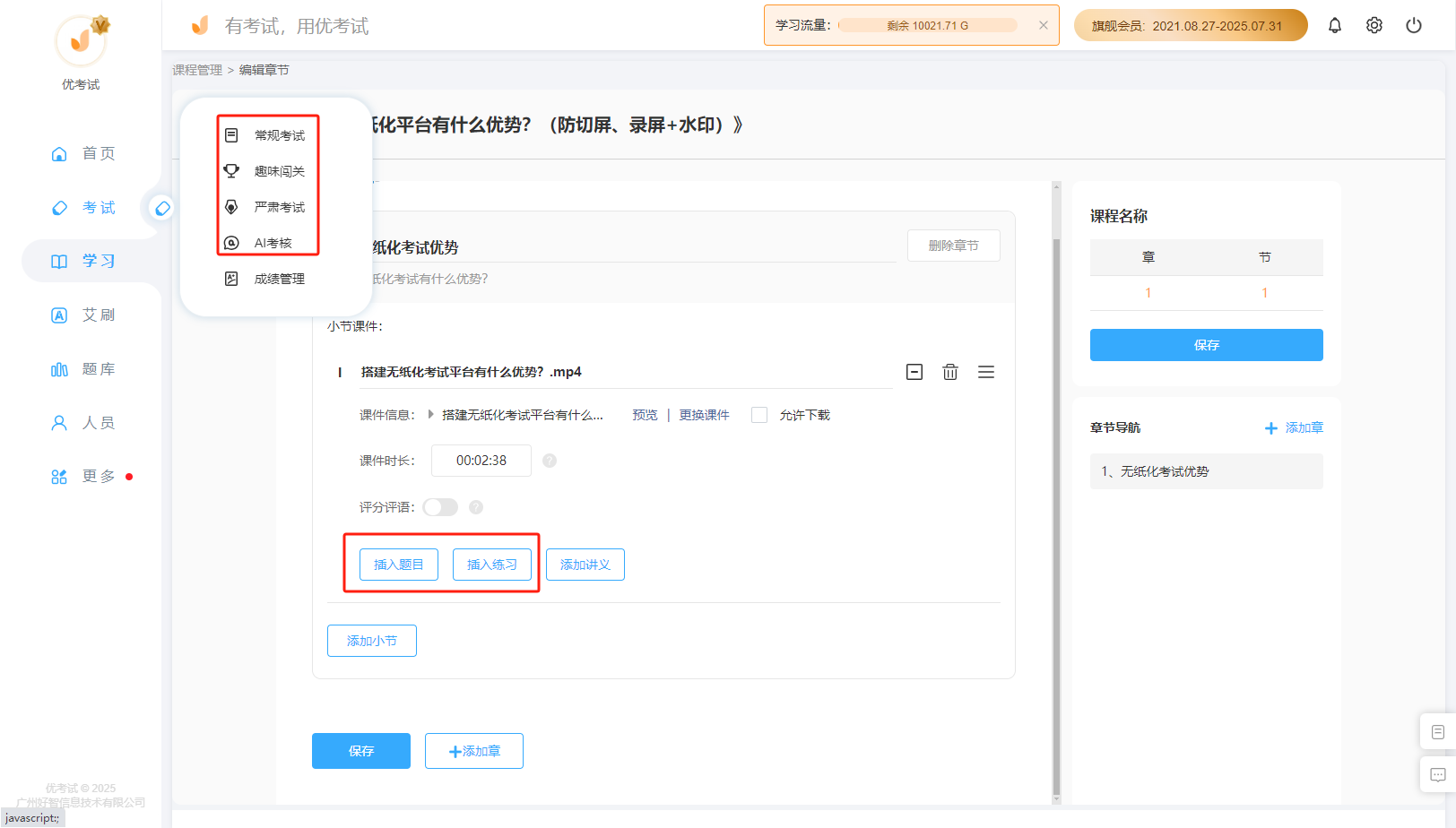Image resolution: width=1456 pixels, height=828 pixels.
Task: Close the 学习流量 banner
Action: 1044,25
